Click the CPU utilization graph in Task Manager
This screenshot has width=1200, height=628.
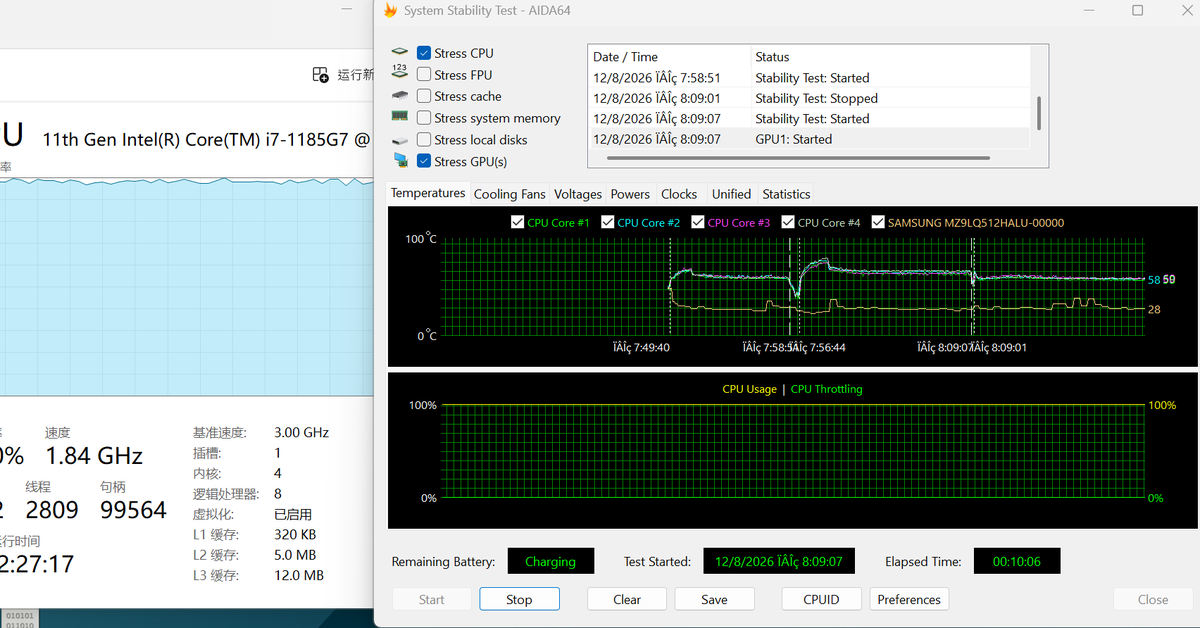(186, 285)
